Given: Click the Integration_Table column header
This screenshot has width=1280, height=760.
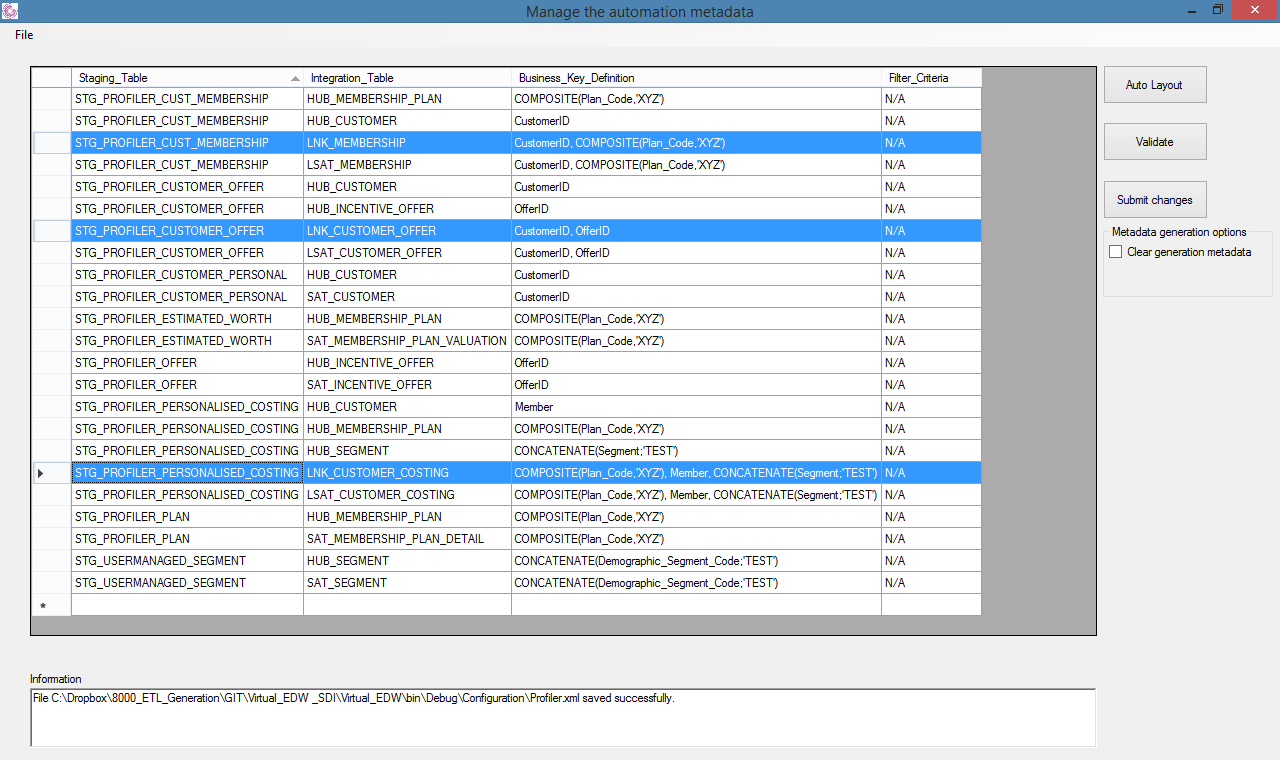Looking at the screenshot, I should coord(407,78).
